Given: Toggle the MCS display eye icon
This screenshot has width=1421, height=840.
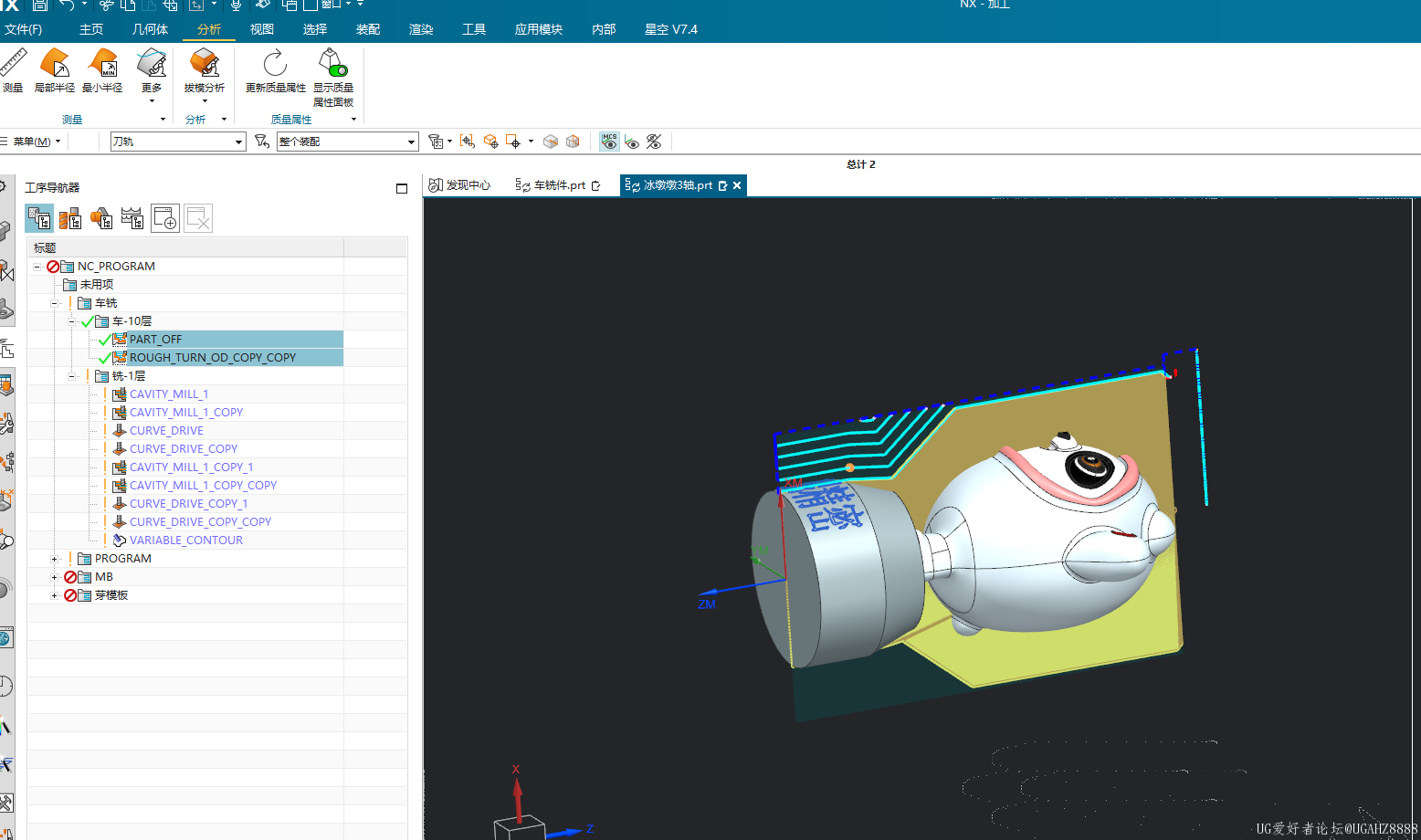Looking at the screenshot, I should pyautogui.click(x=610, y=142).
